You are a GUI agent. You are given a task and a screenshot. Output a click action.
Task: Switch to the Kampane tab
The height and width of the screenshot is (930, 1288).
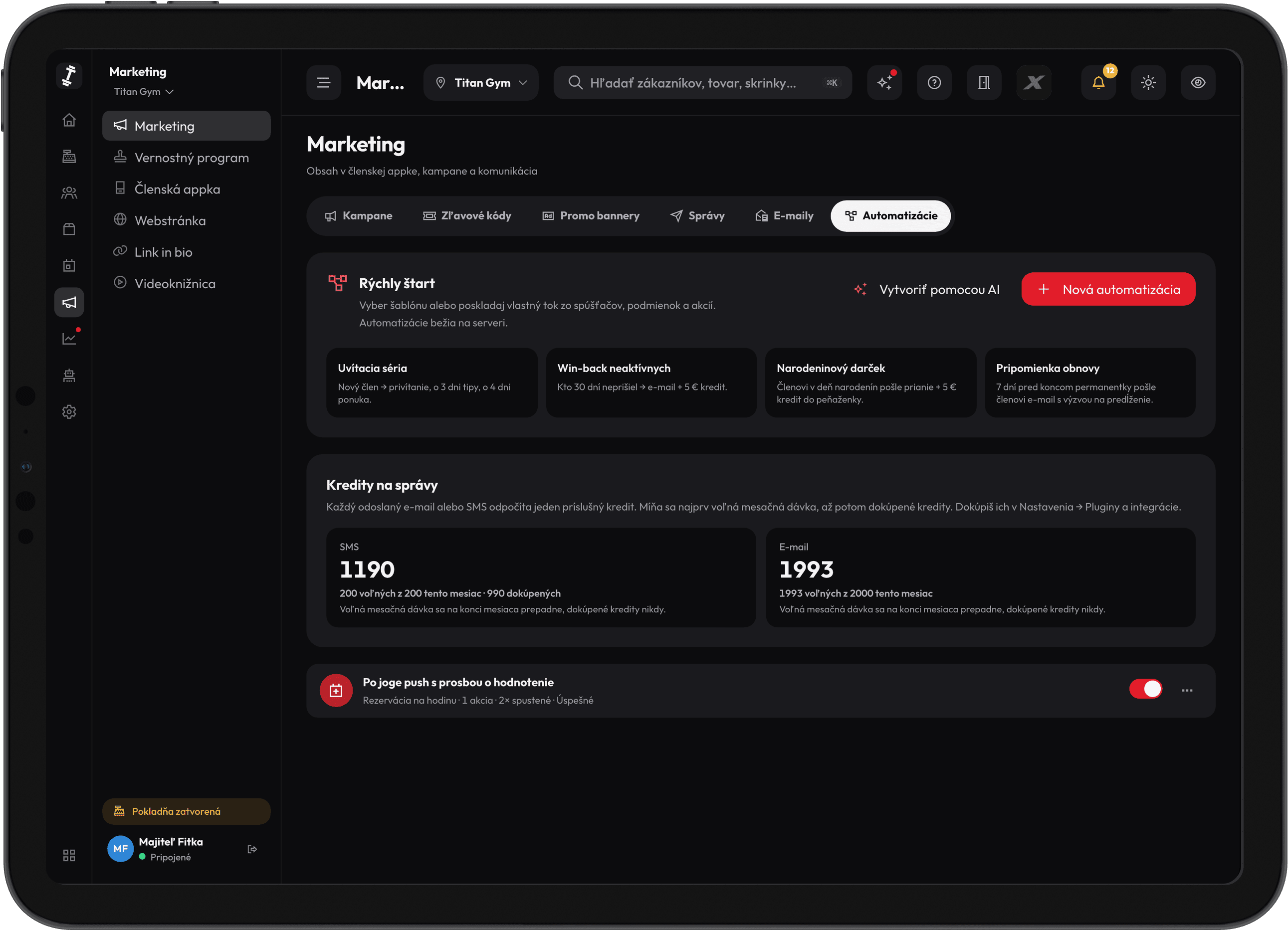click(x=358, y=216)
